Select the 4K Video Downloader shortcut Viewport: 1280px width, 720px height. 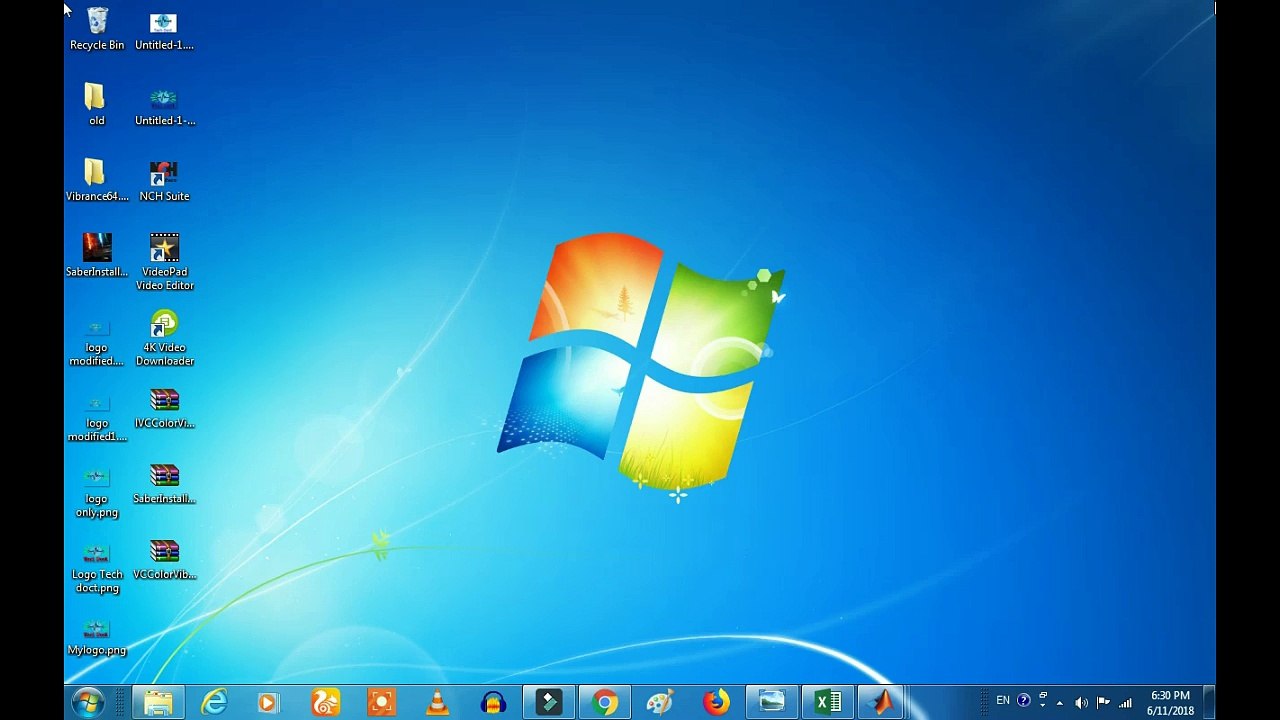click(164, 338)
